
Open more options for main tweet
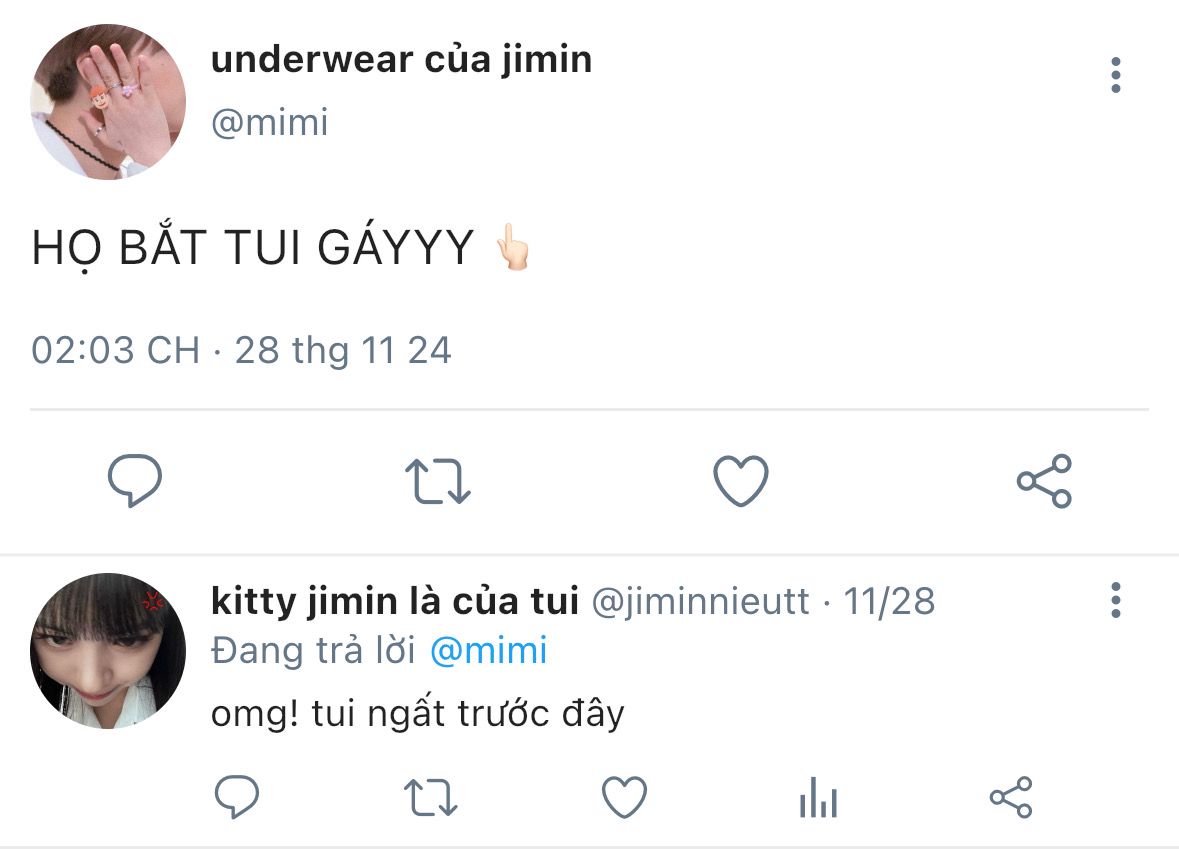pos(1116,76)
